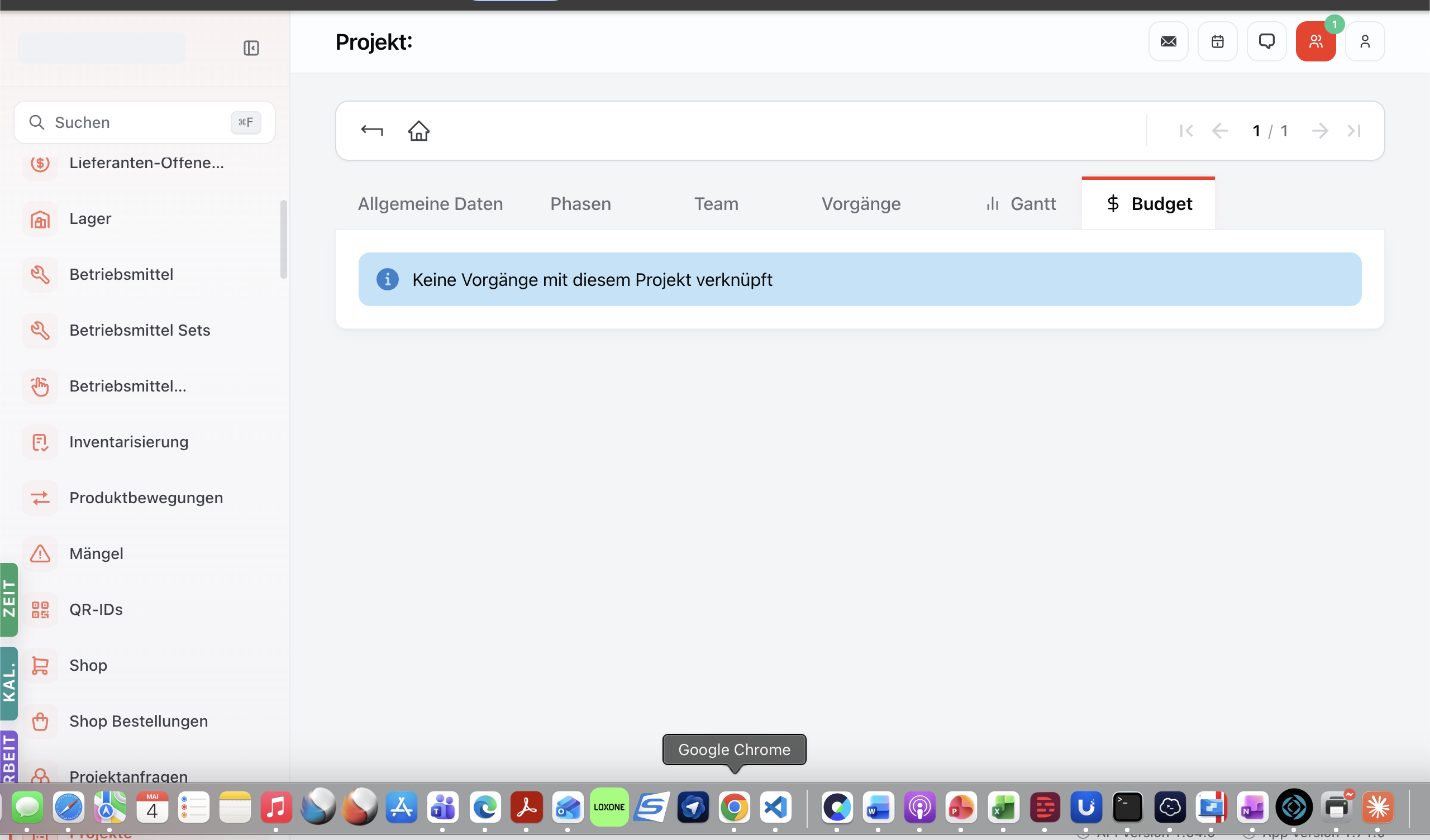
Task: Jump to the first record
Action: [x=1186, y=131]
